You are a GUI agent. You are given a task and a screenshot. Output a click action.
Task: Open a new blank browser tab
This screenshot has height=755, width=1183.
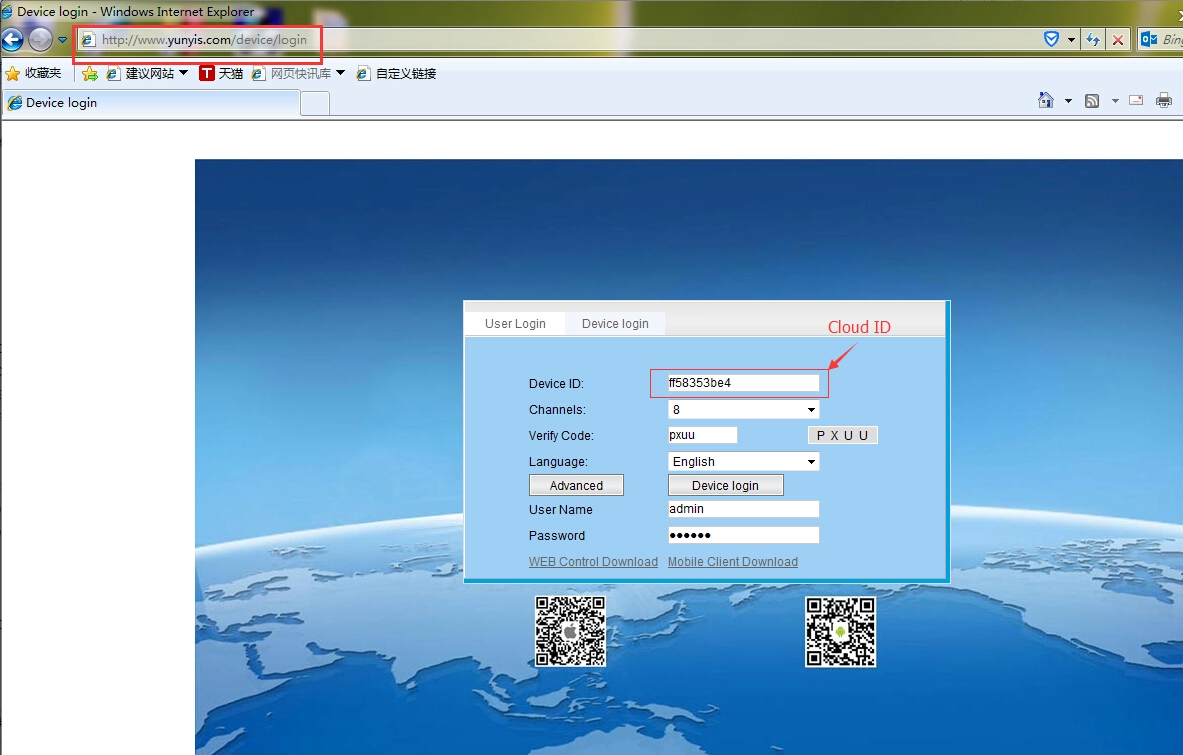pos(315,103)
